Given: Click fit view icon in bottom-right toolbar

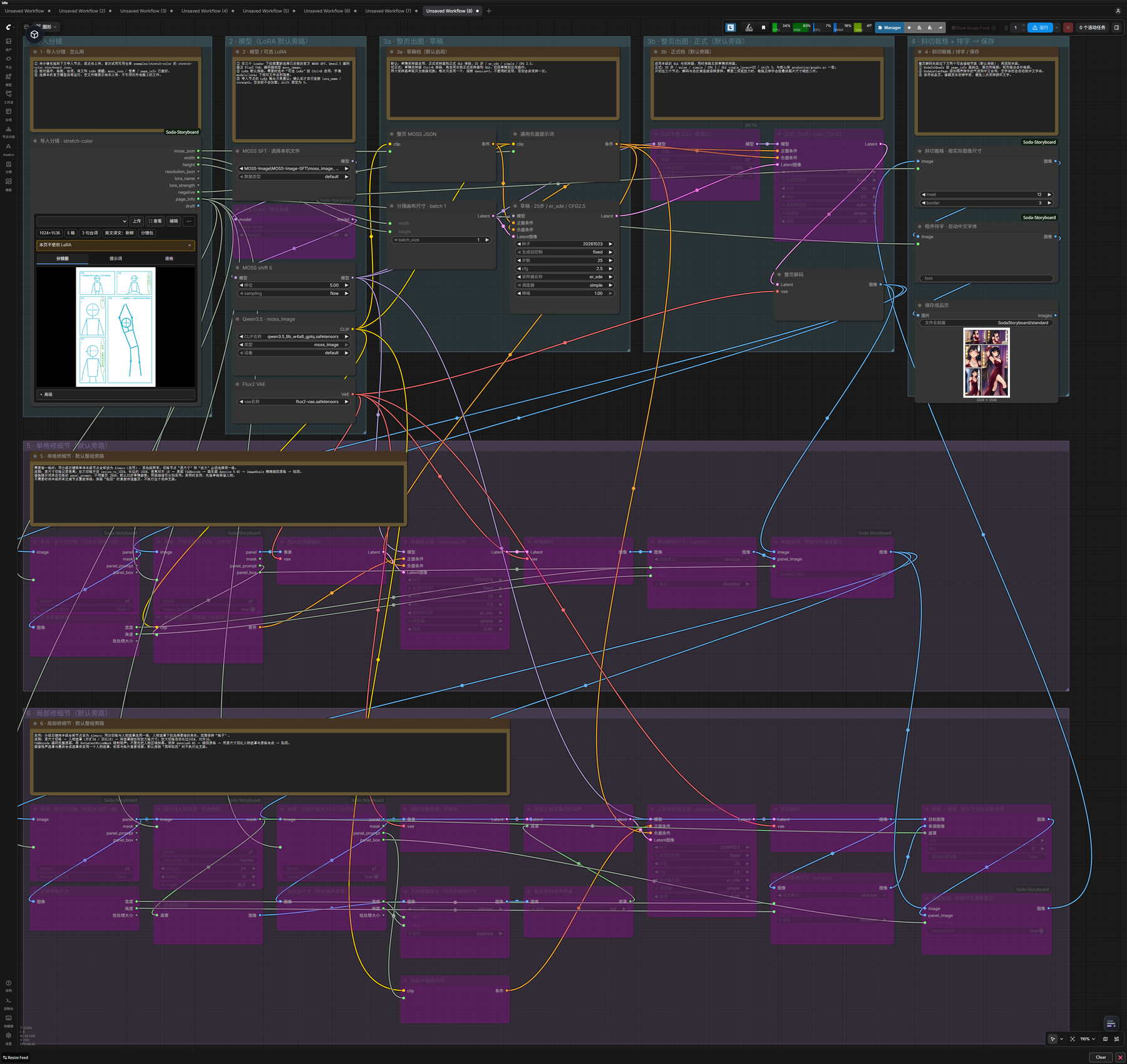Looking at the screenshot, I should coord(1073,1039).
